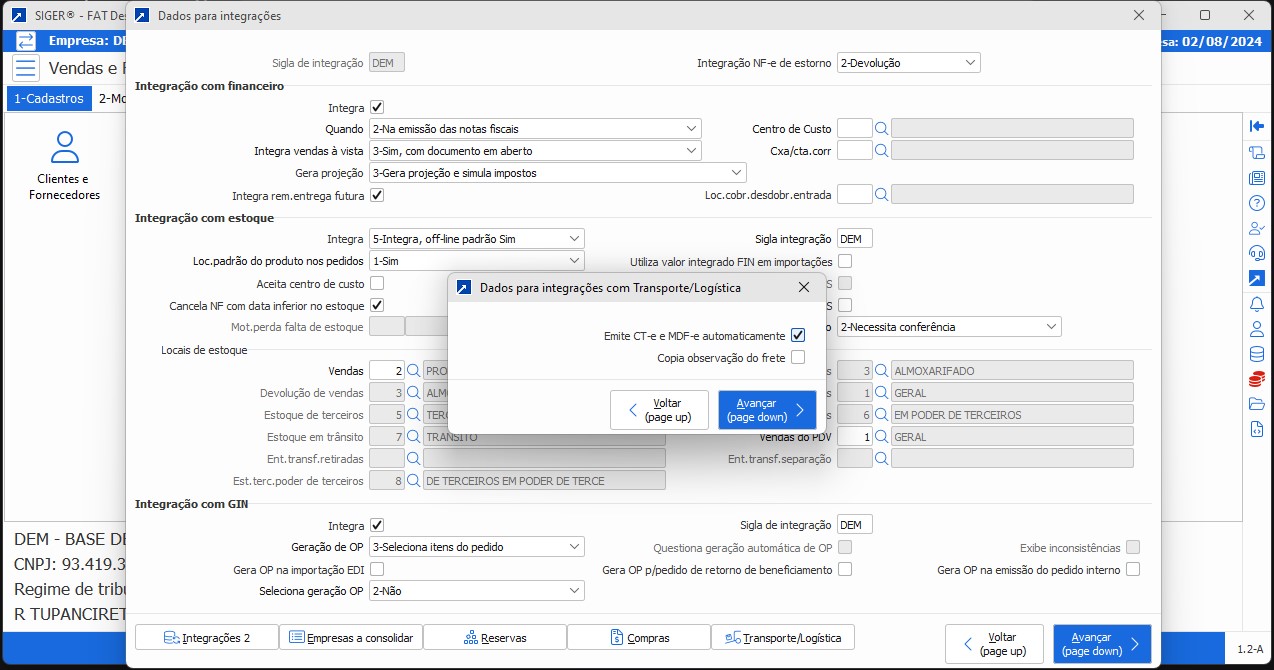Switch to the 1-Cadastros tab
This screenshot has height=670, width=1274.
click(x=48, y=99)
